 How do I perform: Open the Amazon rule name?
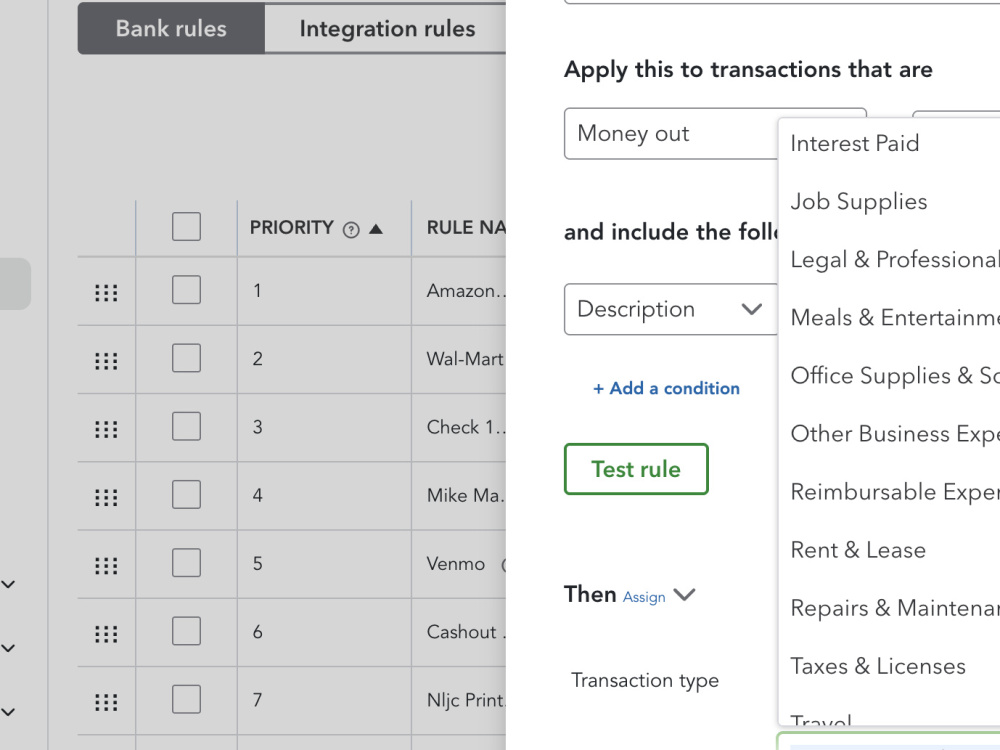[466, 291]
